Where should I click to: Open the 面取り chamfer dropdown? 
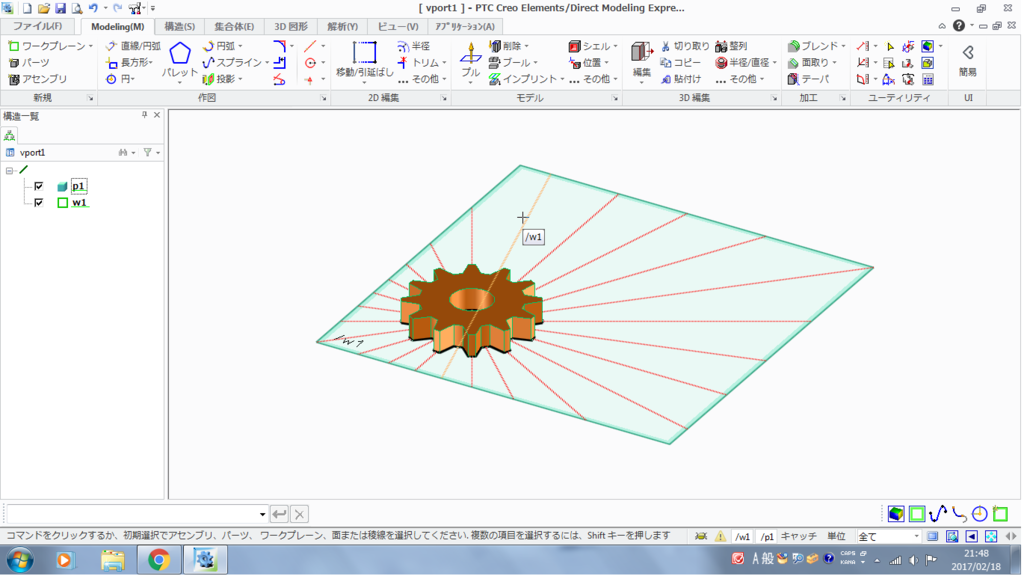(x=835, y=63)
